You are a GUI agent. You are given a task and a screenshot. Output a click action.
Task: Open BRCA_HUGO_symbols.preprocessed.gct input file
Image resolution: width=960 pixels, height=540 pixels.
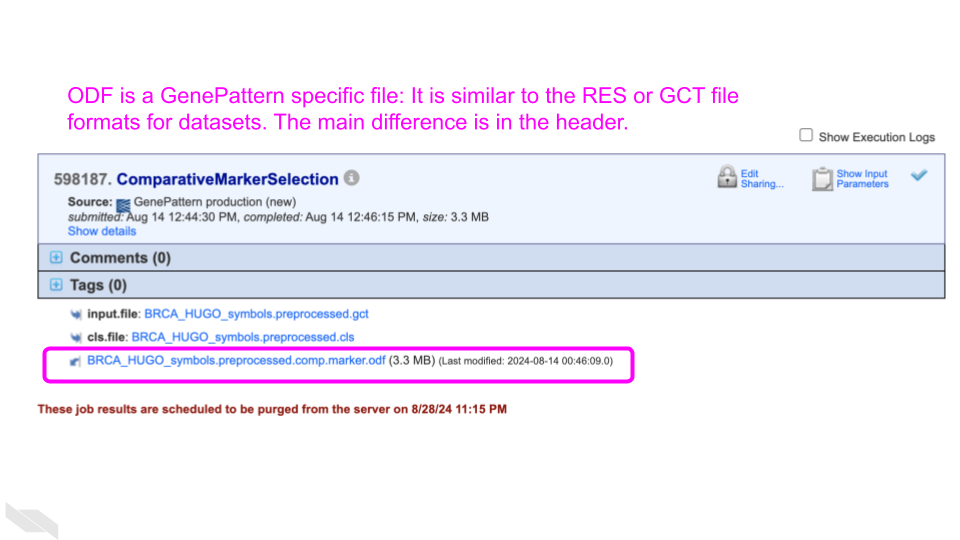click(x=256, y=314)
